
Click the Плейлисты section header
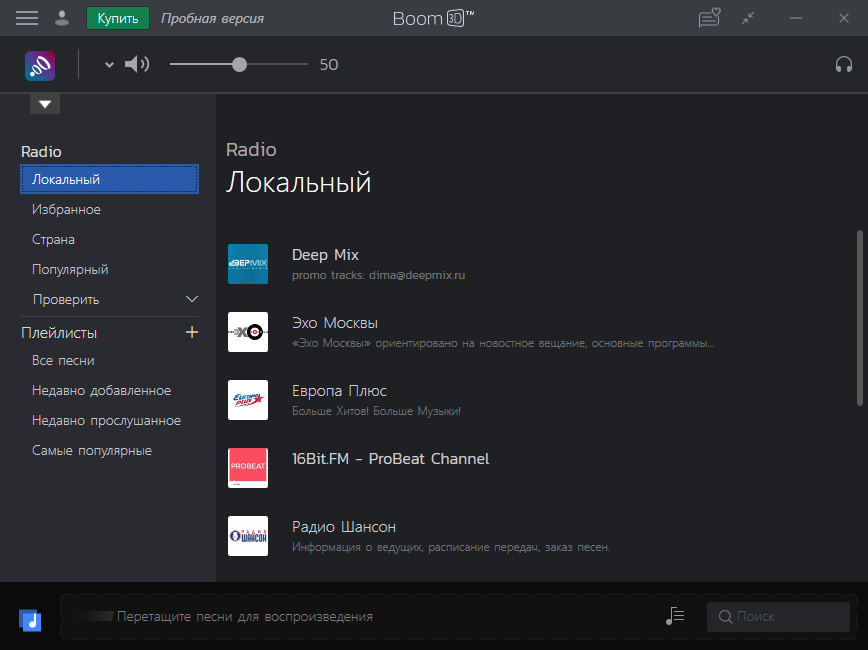coord(59,333)
